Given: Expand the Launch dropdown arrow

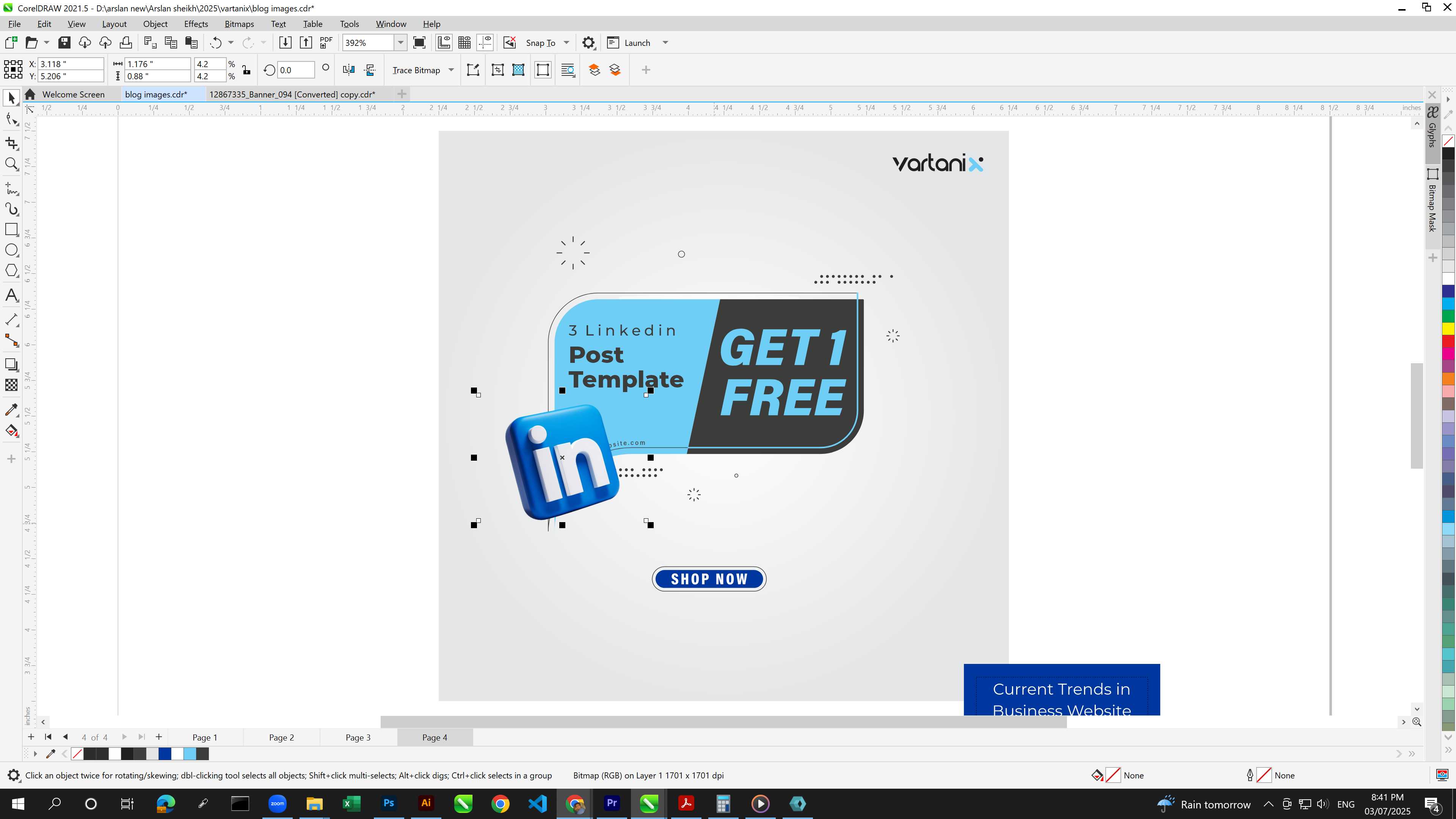Looking at the screenshot, I should [x=665, y=42].
